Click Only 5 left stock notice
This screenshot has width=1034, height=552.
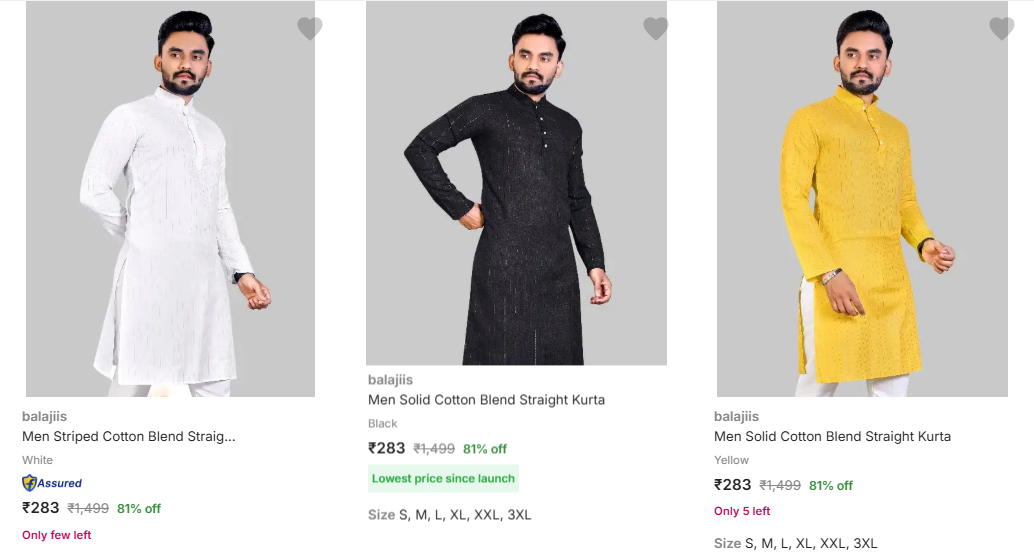(742, 511)
